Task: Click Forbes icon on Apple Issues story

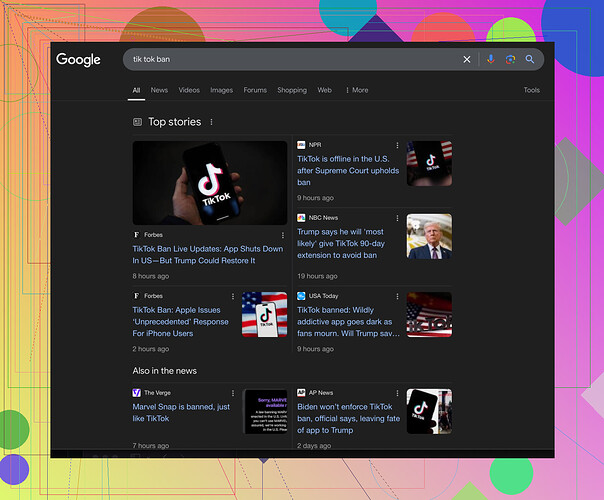Action: pyautogui.click(x=136, y=296)
